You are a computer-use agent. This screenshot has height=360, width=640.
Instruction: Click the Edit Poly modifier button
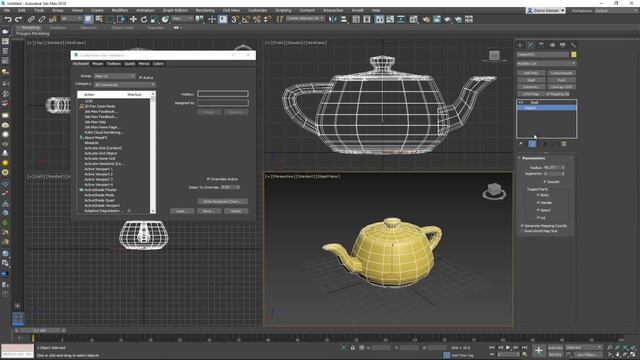[x=531, y=73]
